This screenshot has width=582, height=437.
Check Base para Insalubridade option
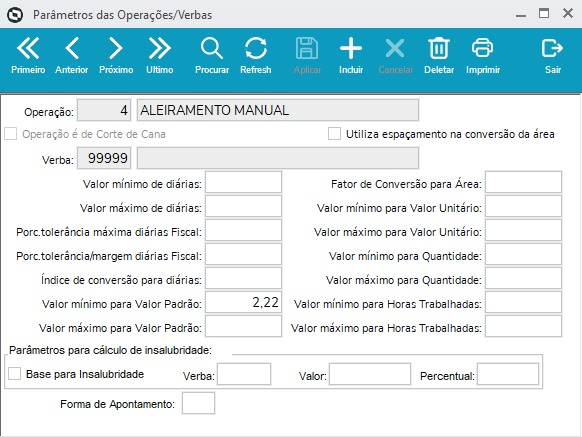14,374
